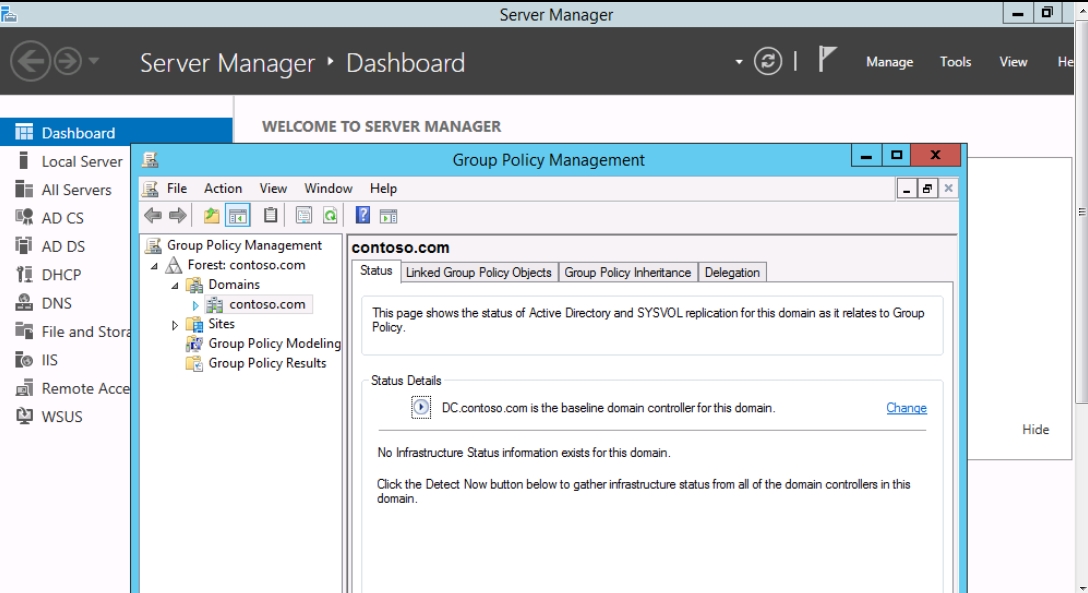Screen dimensions: 1088x593
Task: Open the Window menu
Action: 328,189
